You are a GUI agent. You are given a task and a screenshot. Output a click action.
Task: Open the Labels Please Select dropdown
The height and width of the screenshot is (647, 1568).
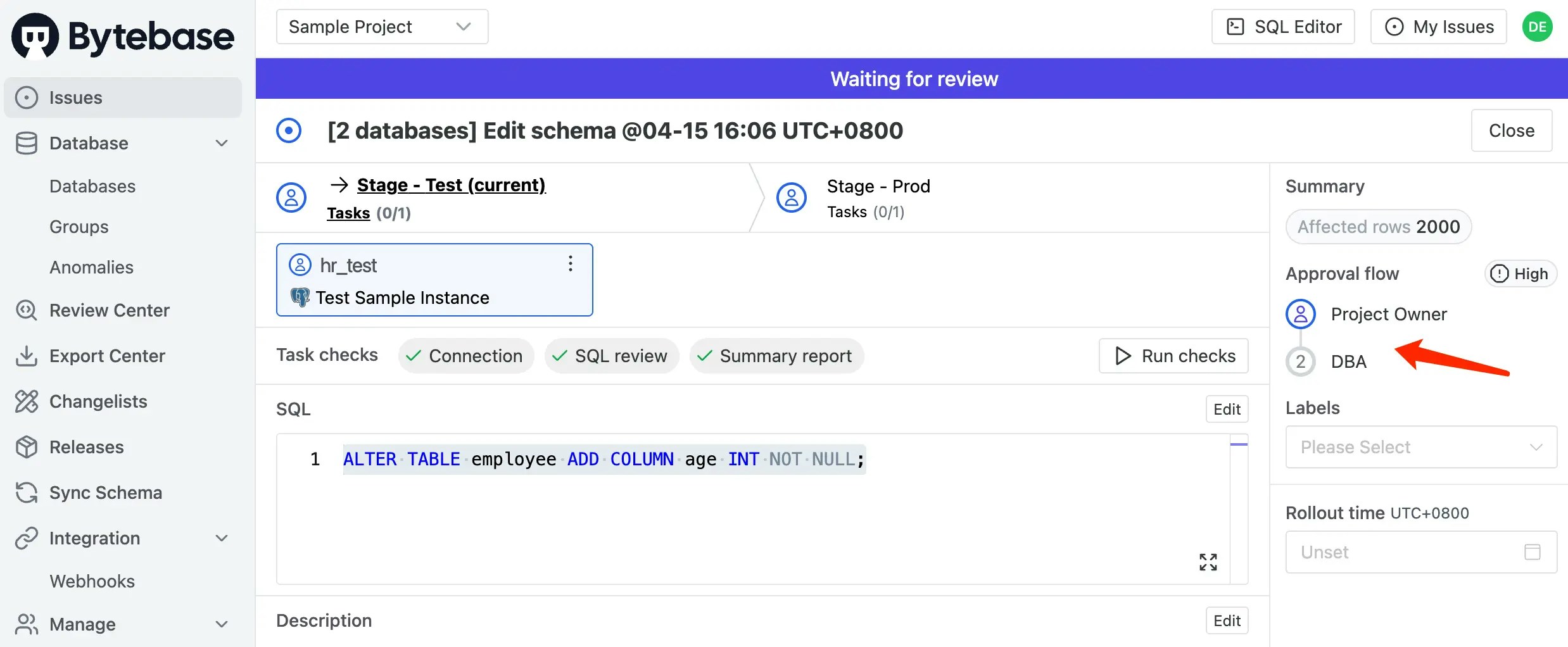point(1420,447)
